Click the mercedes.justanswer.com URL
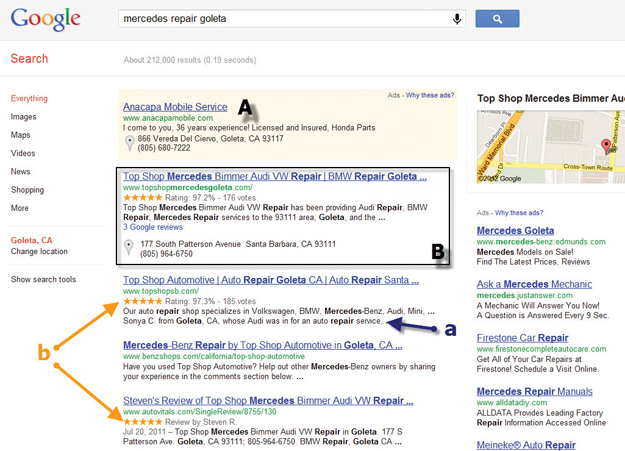625x451 pixels. coord(525,295)
